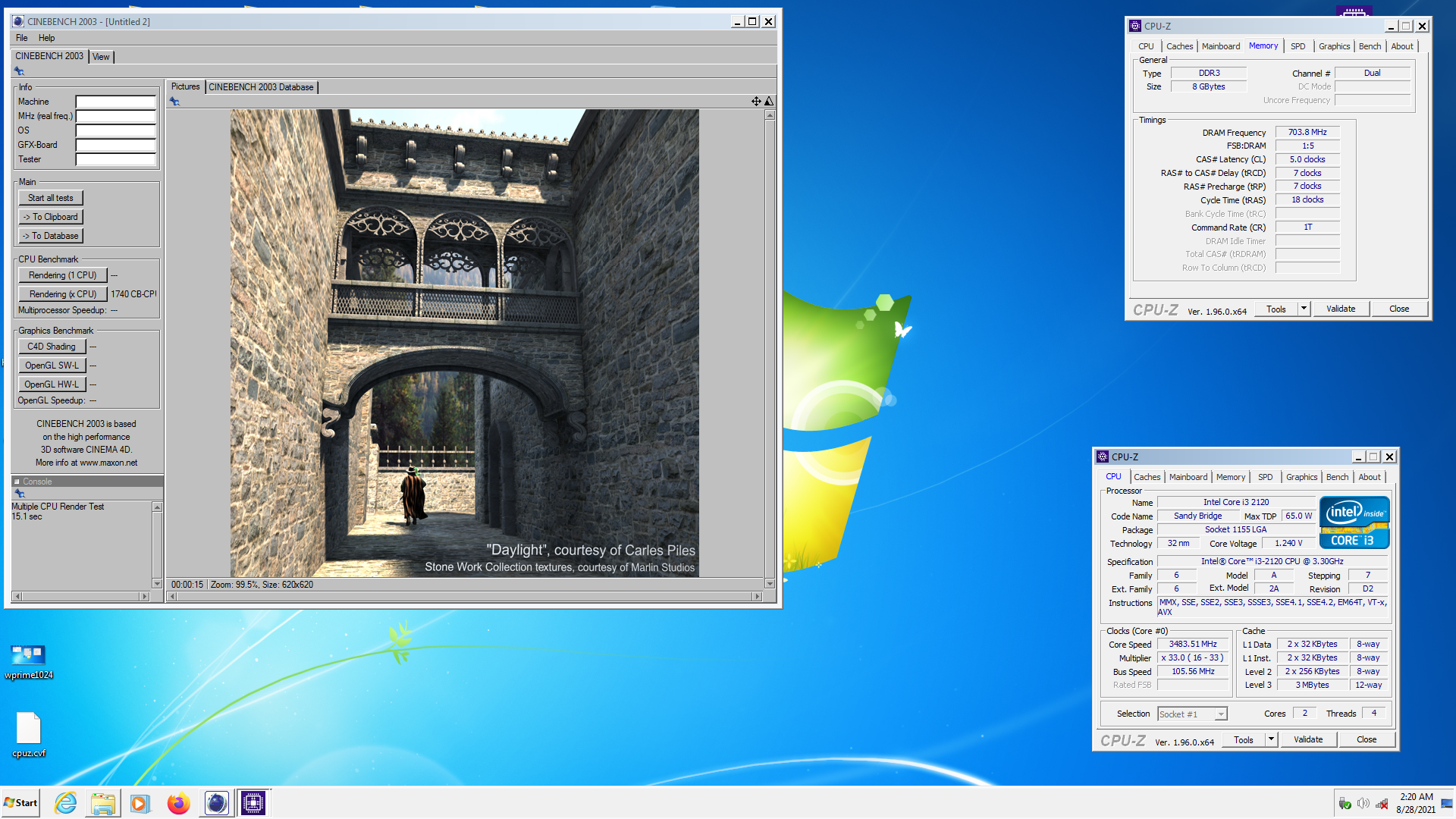This screenshot has height=819, width=1456.
Task: Click inside the Machine input field
Action: click(115, 102)
